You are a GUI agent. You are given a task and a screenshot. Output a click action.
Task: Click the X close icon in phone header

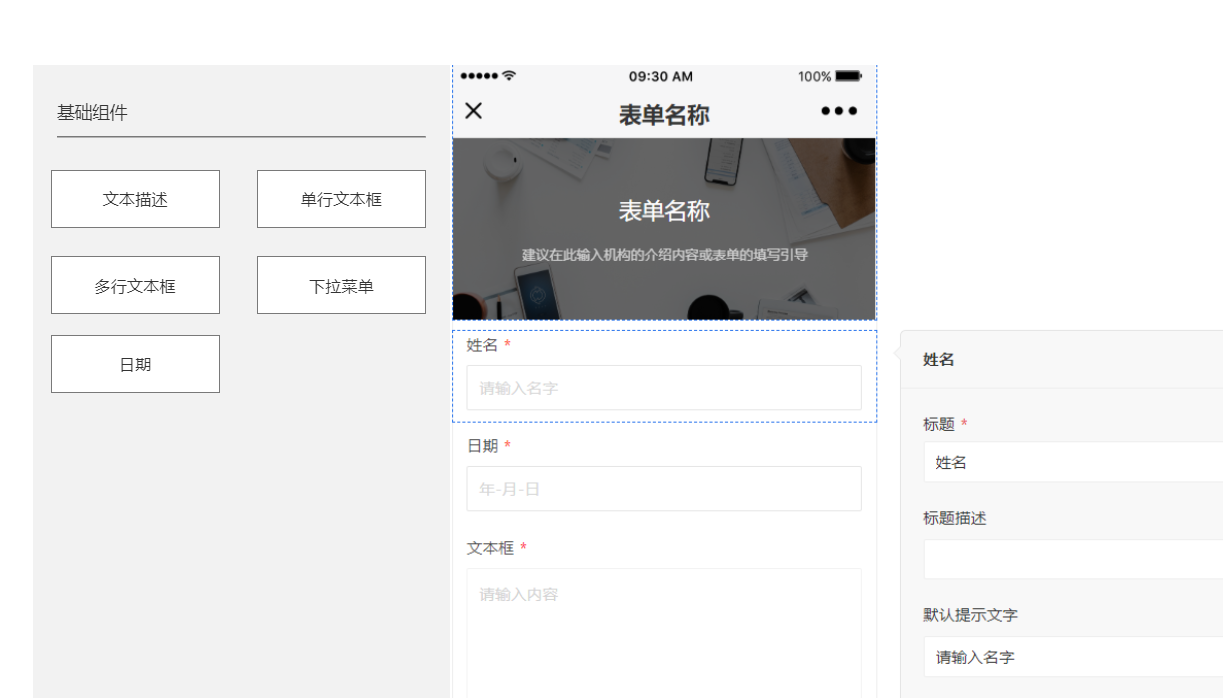tap(474, 111)
